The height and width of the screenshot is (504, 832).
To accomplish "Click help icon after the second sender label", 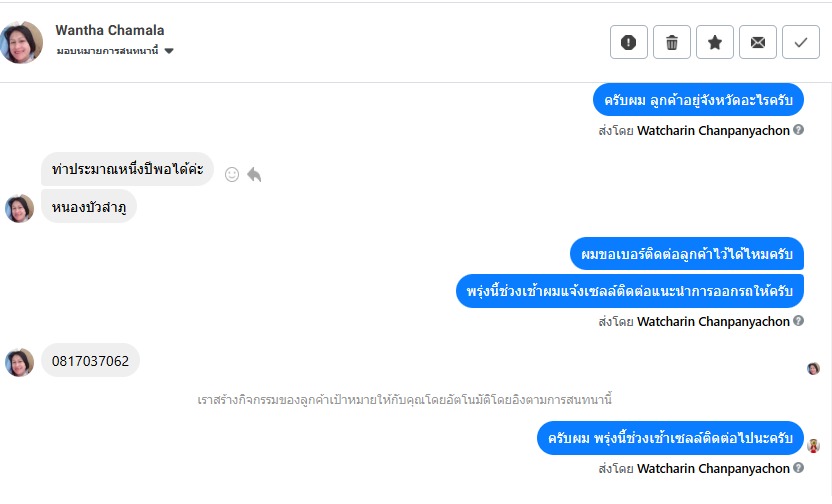I will pos(798,322).
